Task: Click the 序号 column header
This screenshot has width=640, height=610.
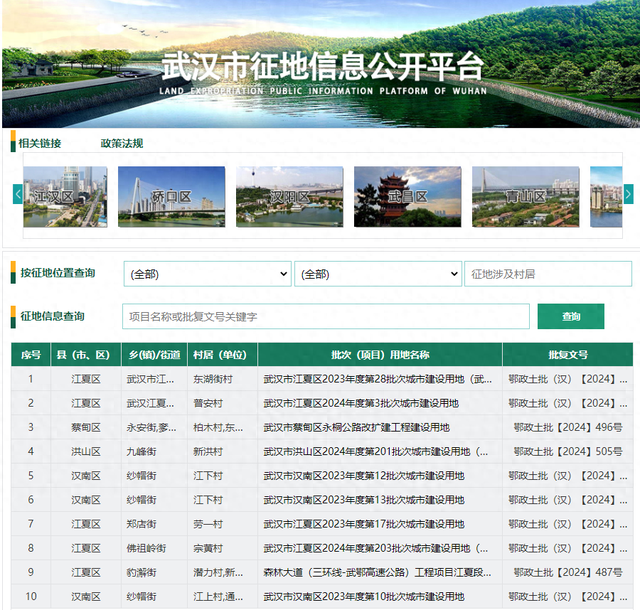Action: pyautogui.click(x=31, y=355)
